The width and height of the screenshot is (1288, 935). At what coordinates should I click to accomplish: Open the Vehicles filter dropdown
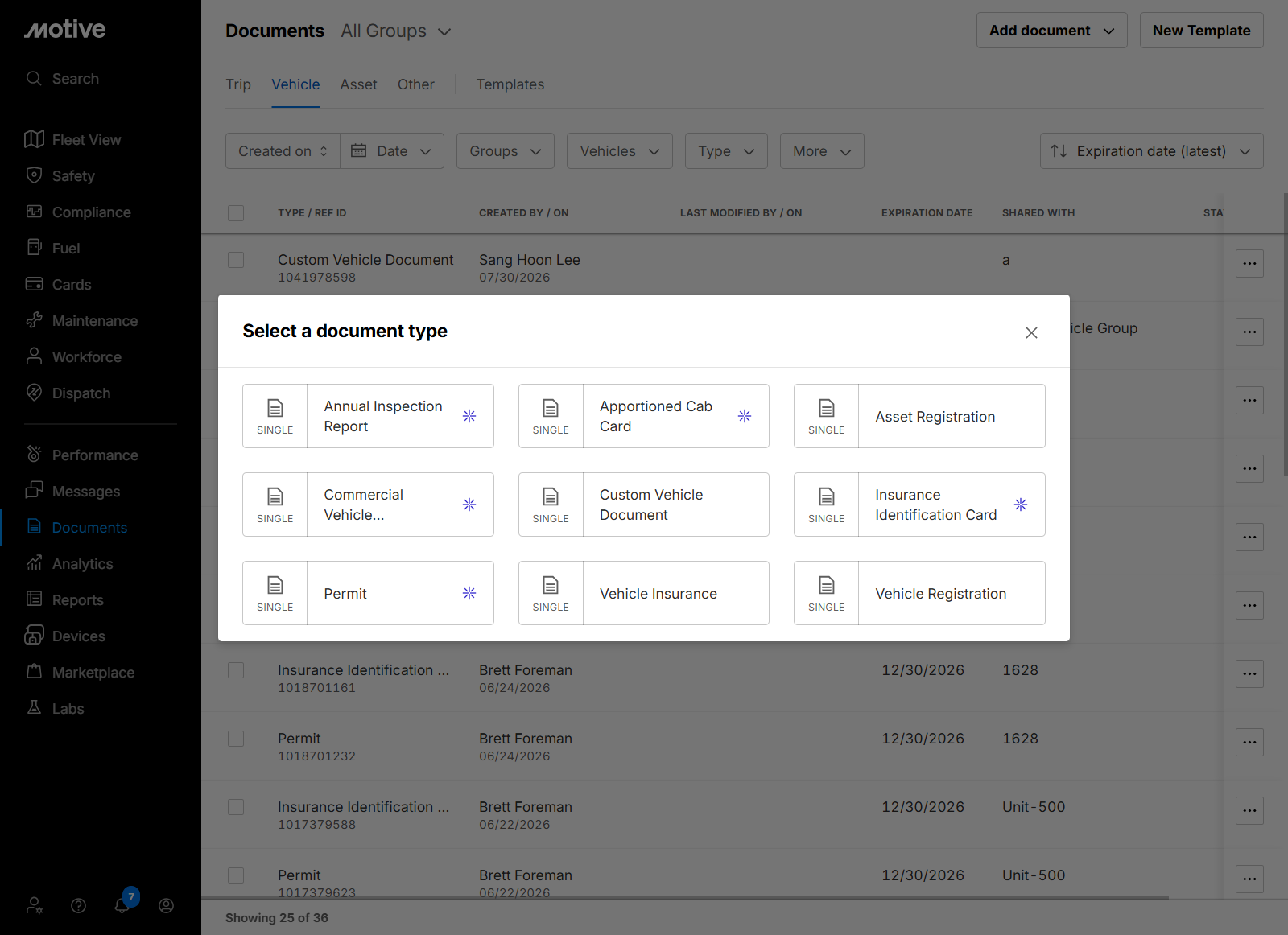[620, 151]
